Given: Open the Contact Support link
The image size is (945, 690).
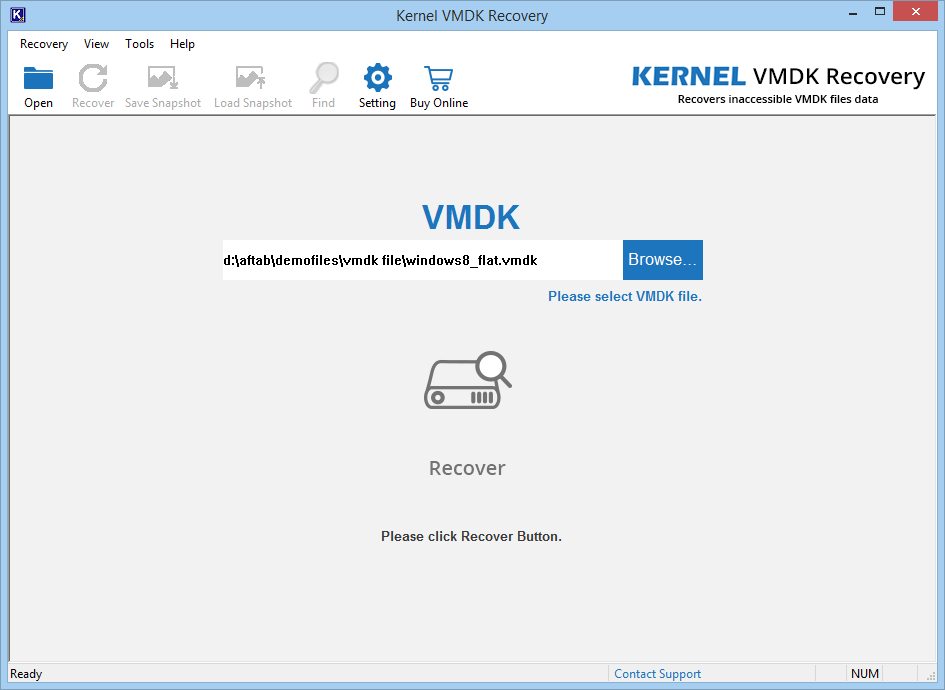Looking at the screenshot, I should coord(657,674).
